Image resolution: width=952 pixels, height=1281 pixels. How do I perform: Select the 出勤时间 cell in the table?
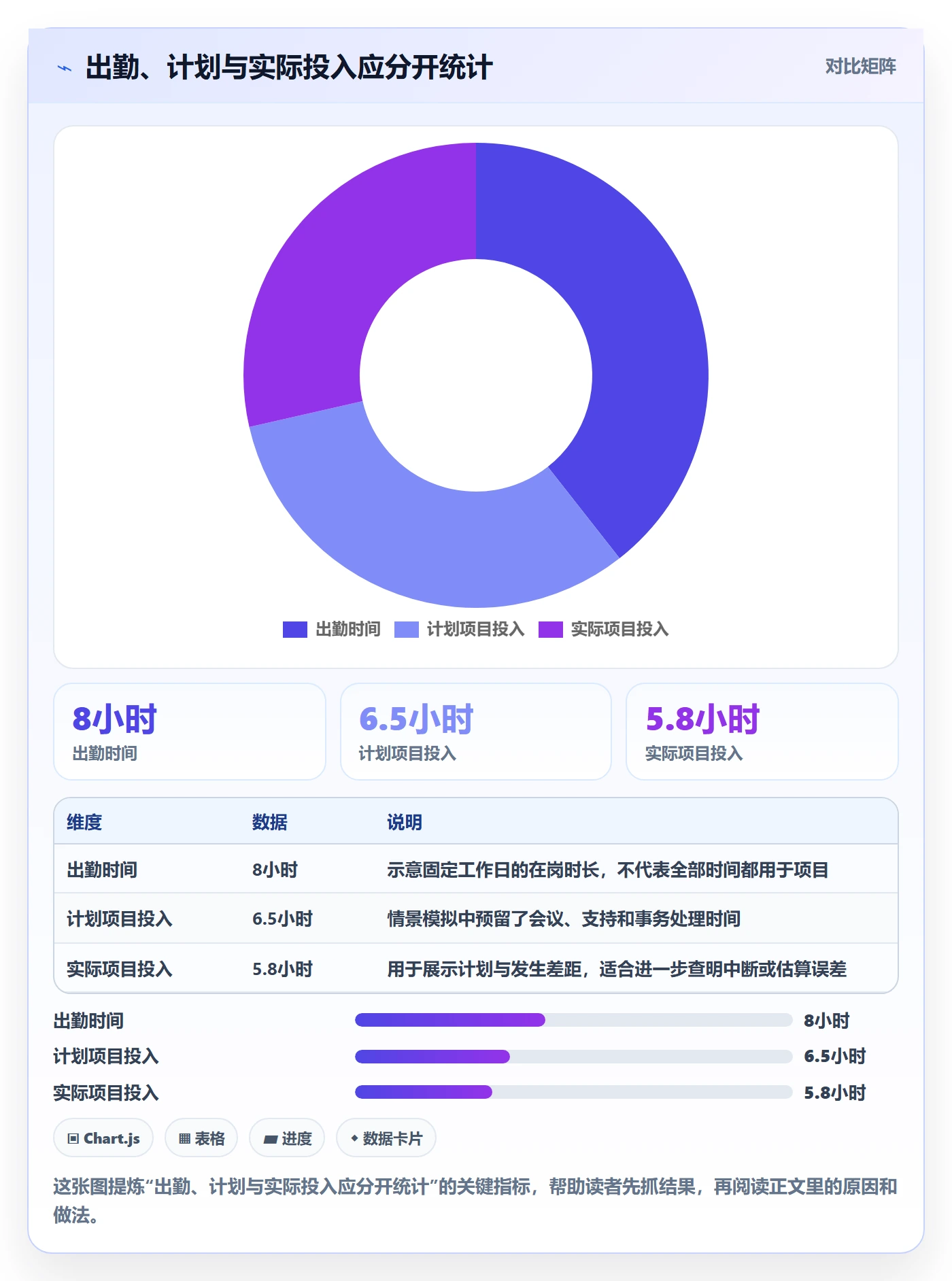click(x=102, y=870)
